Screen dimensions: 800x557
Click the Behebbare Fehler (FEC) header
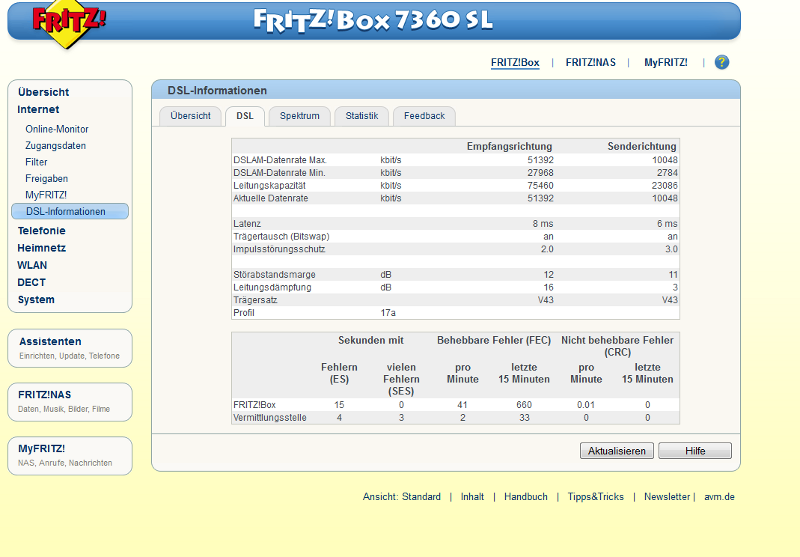[494, 341]
